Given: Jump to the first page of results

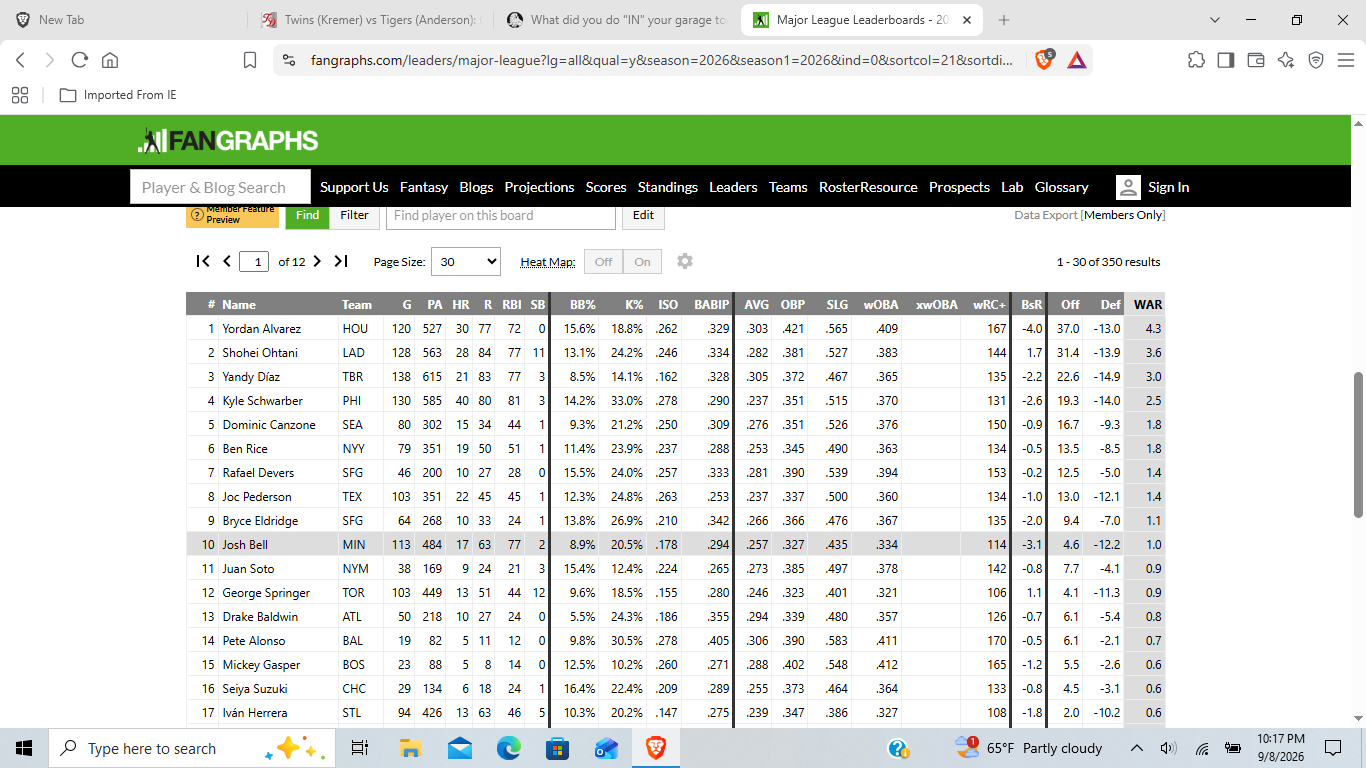Looking at the screenshot, I should point(203,261).
